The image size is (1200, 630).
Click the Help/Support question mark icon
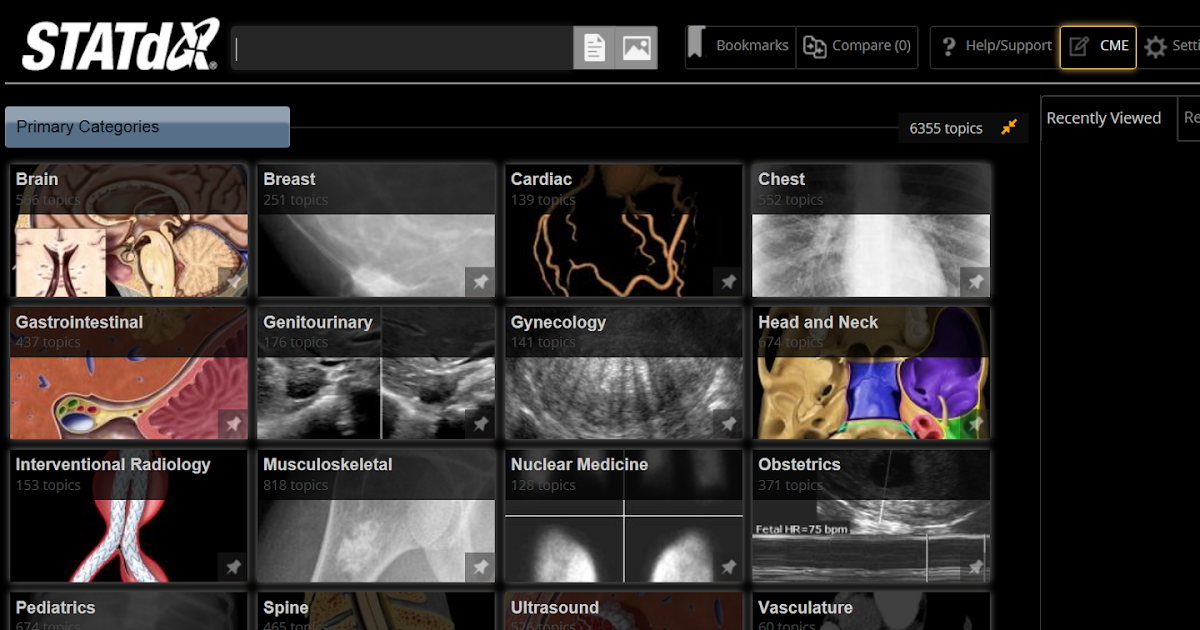(948, 46)
